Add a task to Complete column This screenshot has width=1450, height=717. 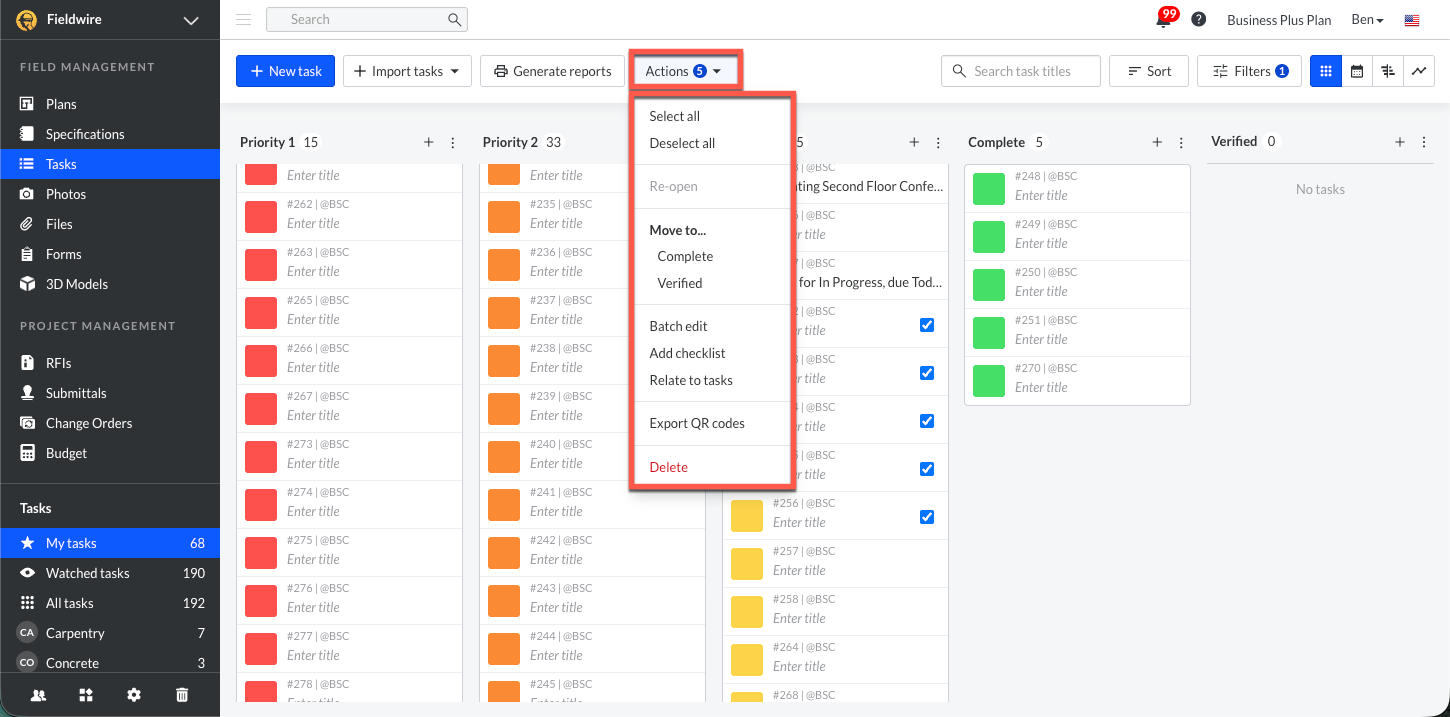1157,143
